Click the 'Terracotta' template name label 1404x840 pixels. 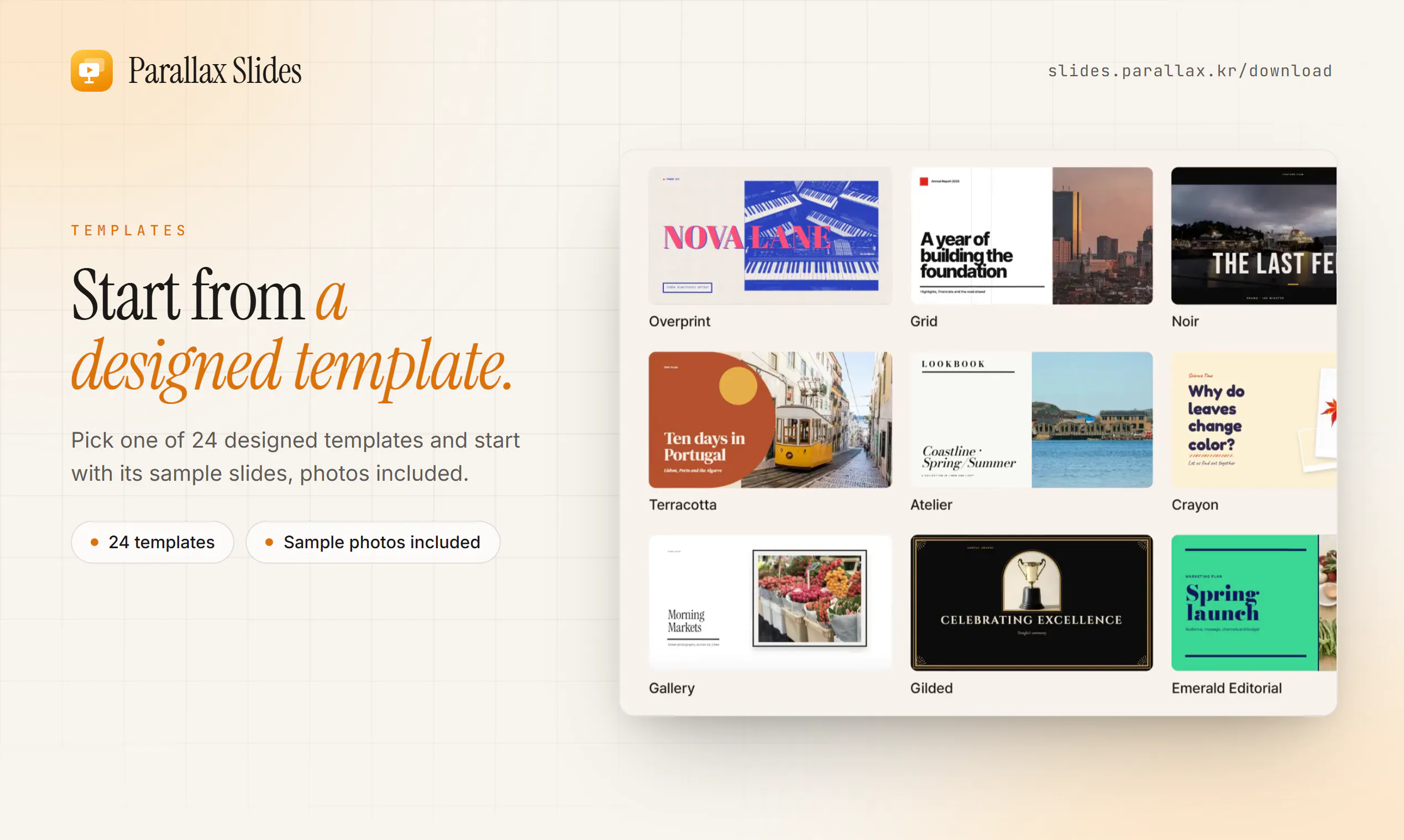682,505
